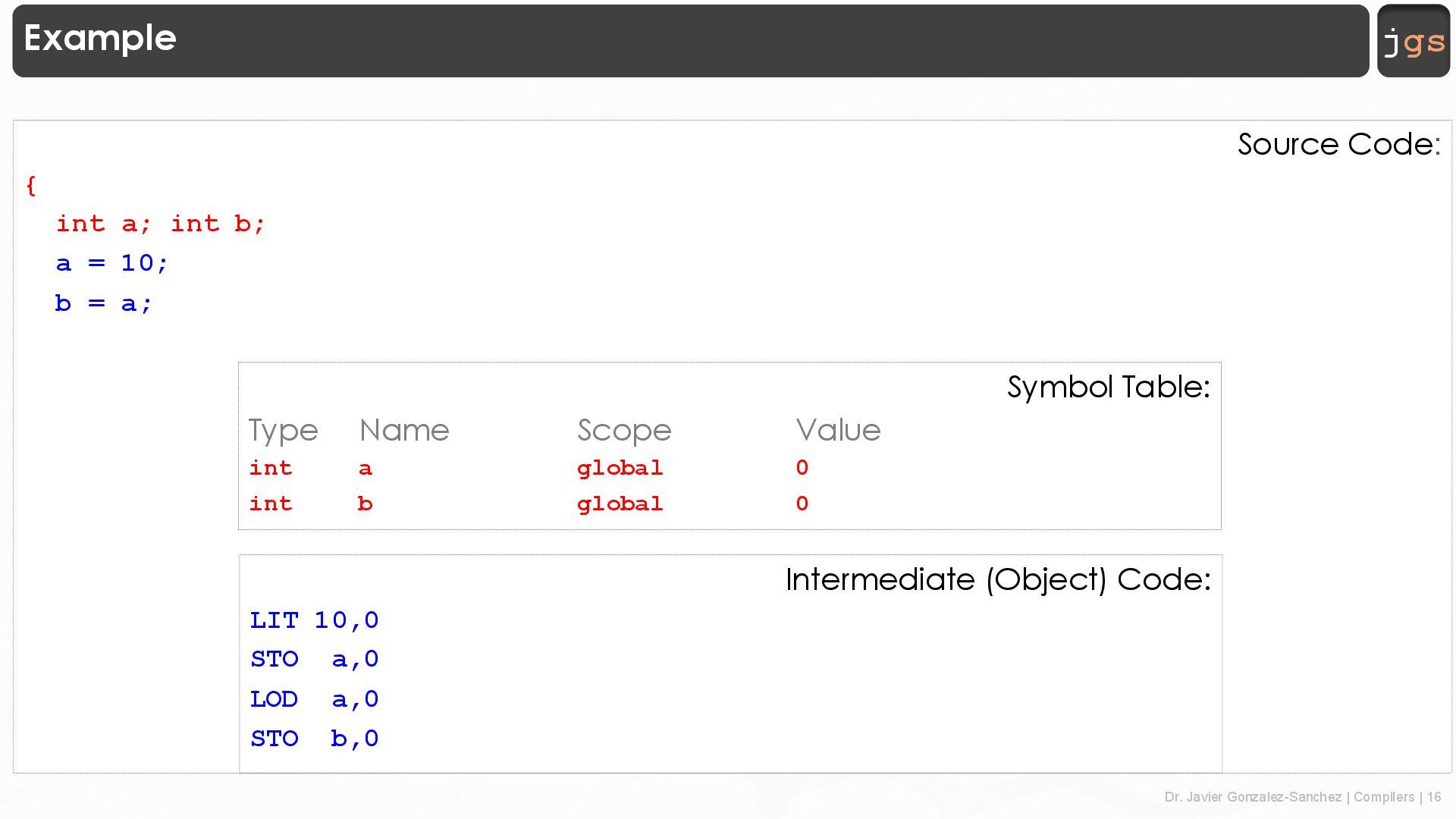This screenshot has width=1456, height=819.
Task: Click the Intermediate (Object) Code heading
Action: (998, 579)
